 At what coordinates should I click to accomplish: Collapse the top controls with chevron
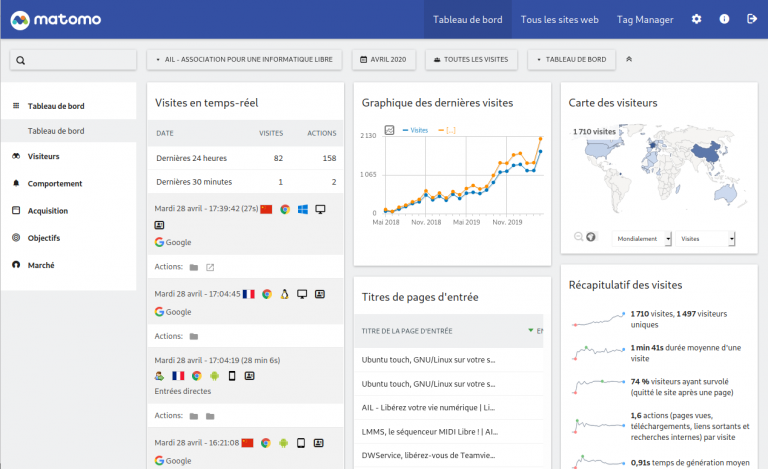tap(629, 60)
